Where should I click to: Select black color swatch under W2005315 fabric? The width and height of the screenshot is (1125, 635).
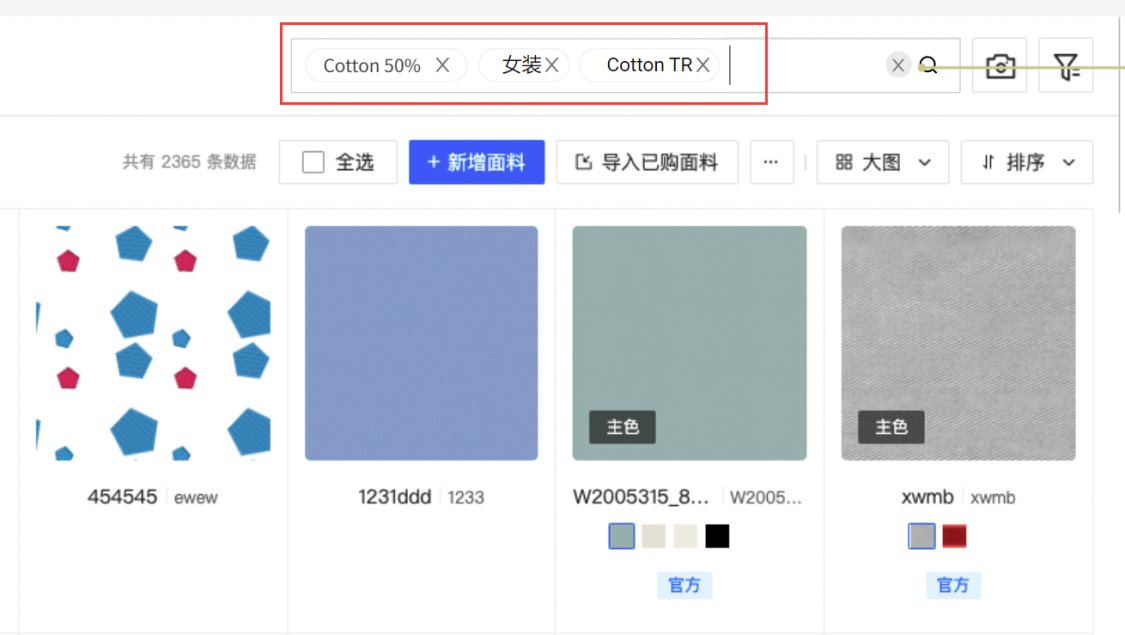[717, 536]
